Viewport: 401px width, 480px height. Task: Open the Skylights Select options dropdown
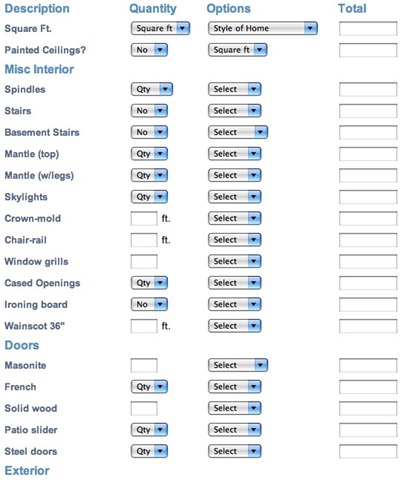click(235, 197)
